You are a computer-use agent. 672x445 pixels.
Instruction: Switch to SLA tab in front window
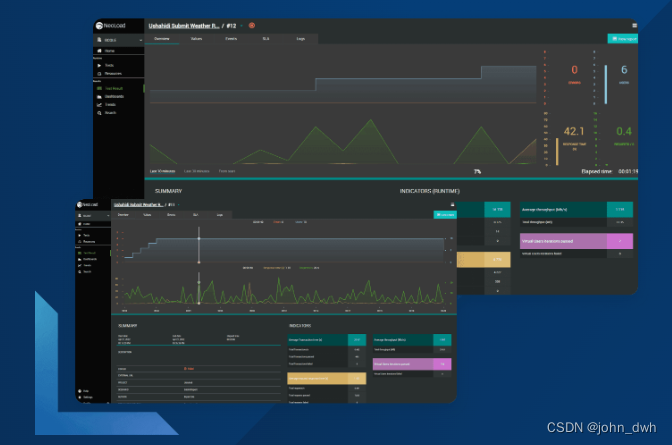(x=195, y=215)
